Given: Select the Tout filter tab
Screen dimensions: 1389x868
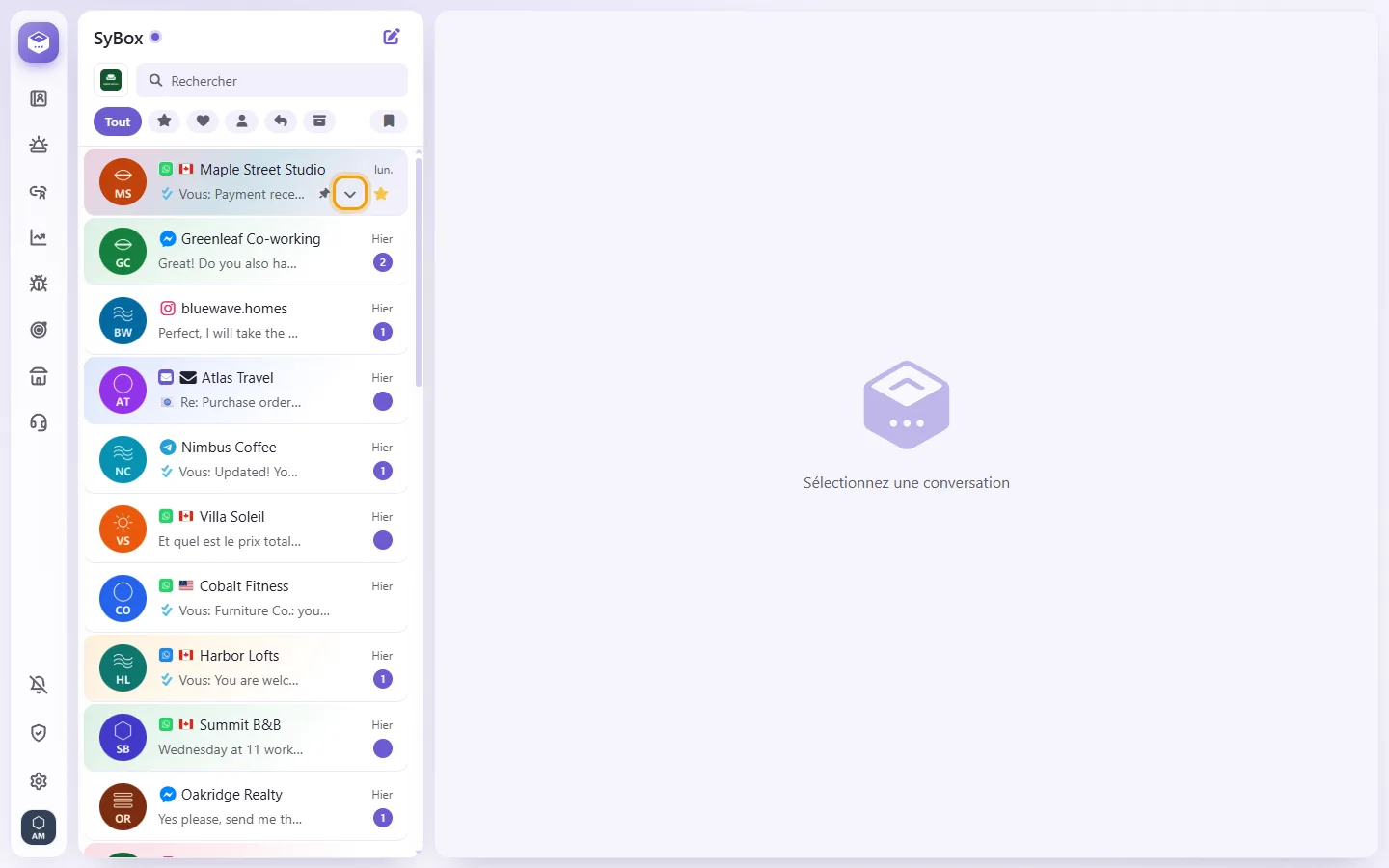Looking at the screenshot, I should pyautogui.click(x=118, y=122).
